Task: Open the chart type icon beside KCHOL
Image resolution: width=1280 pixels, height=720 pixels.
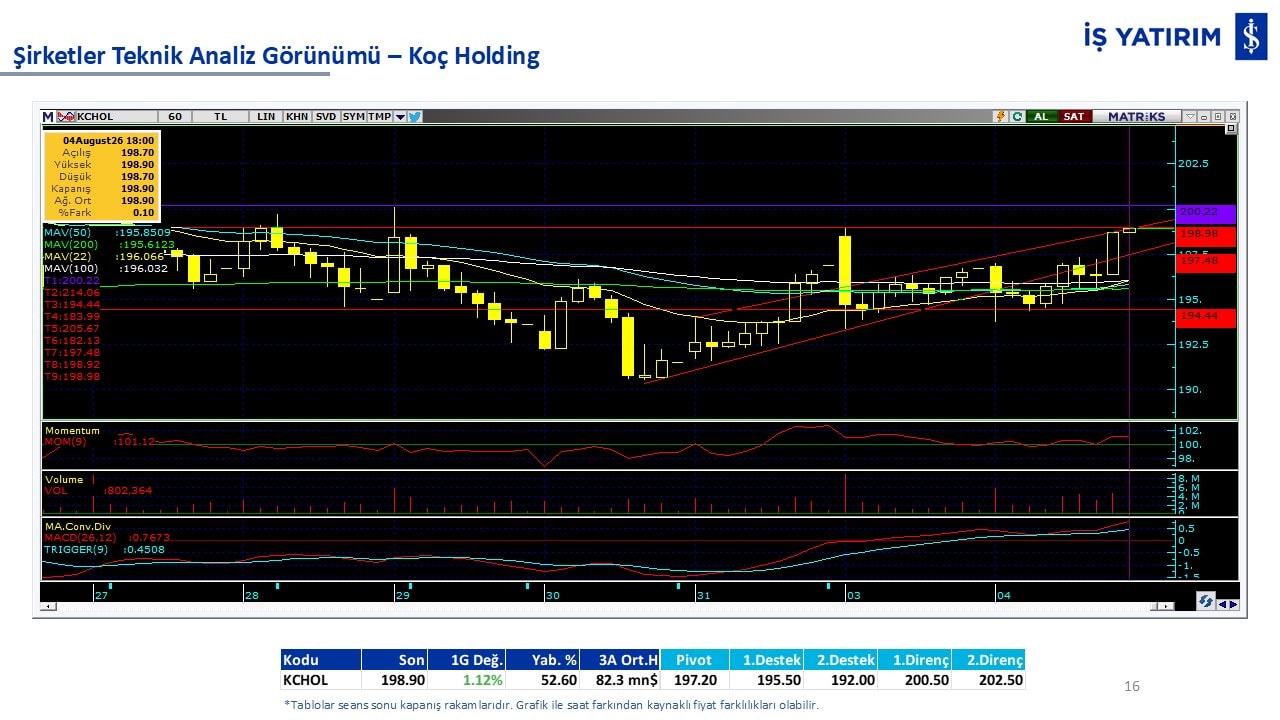Action: point(66,116)
